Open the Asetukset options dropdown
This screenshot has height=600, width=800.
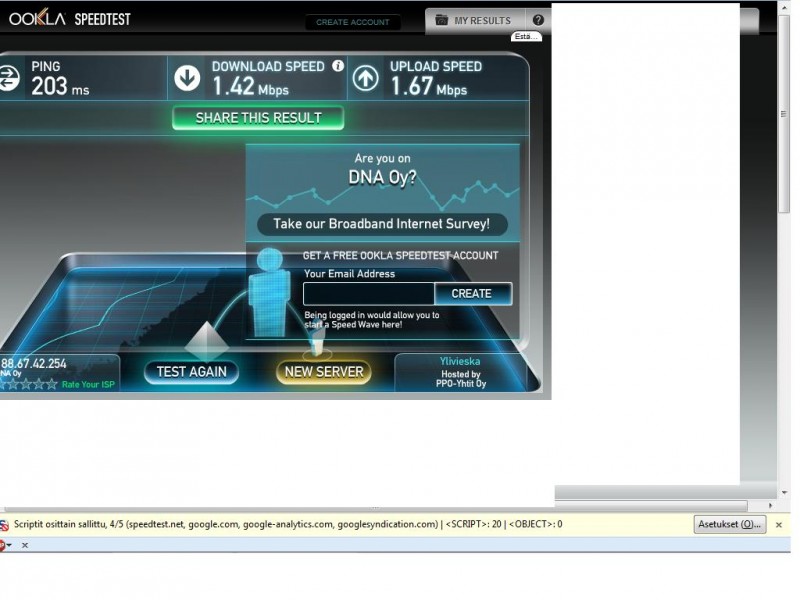(x=729, y=524)
